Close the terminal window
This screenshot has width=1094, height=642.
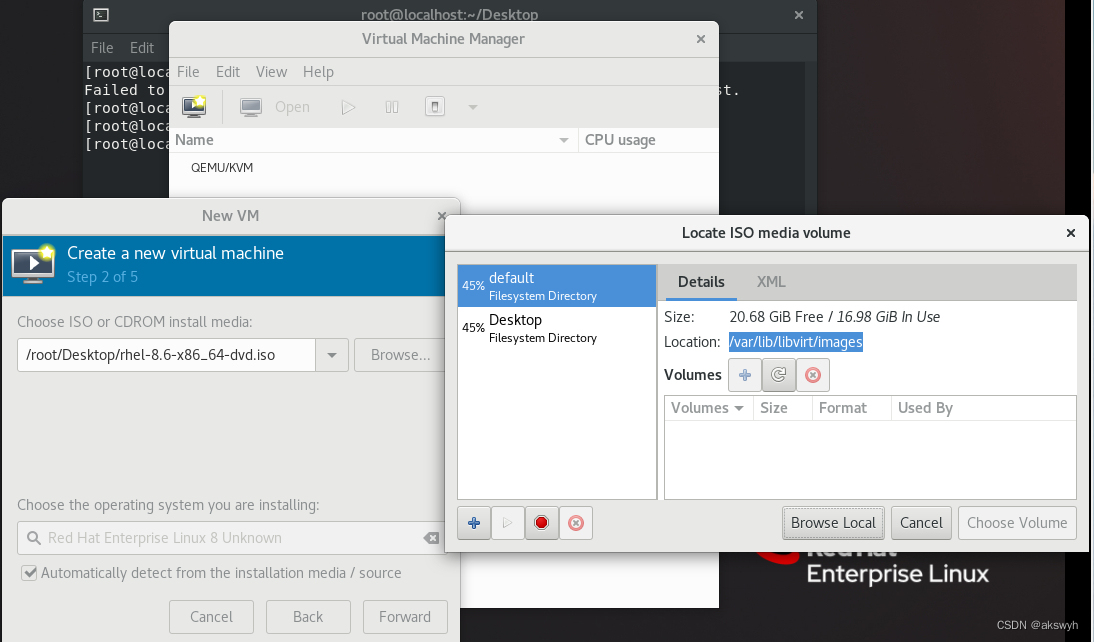coord(799,15)
